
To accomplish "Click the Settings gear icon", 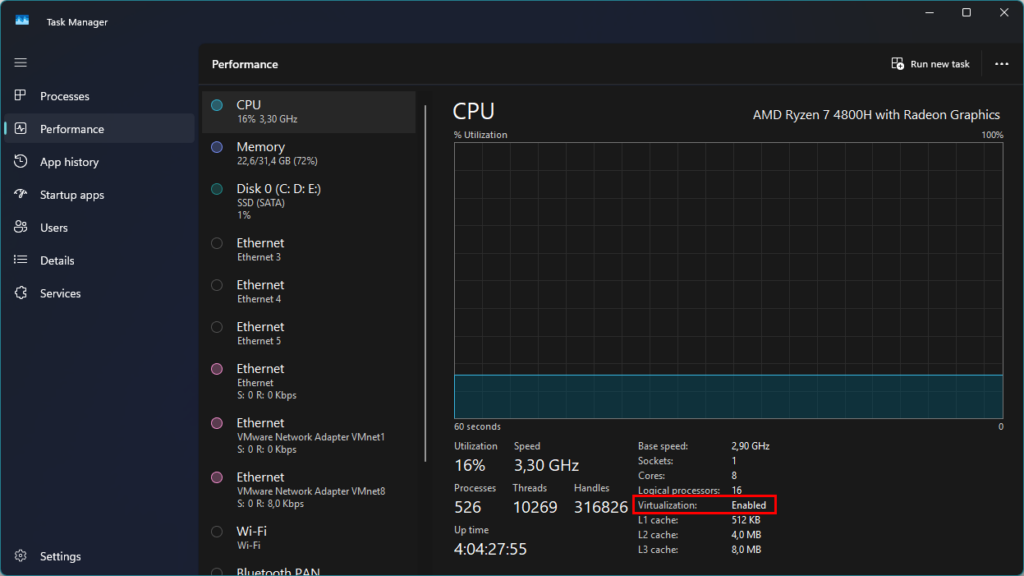I will (x=21, y=556).
